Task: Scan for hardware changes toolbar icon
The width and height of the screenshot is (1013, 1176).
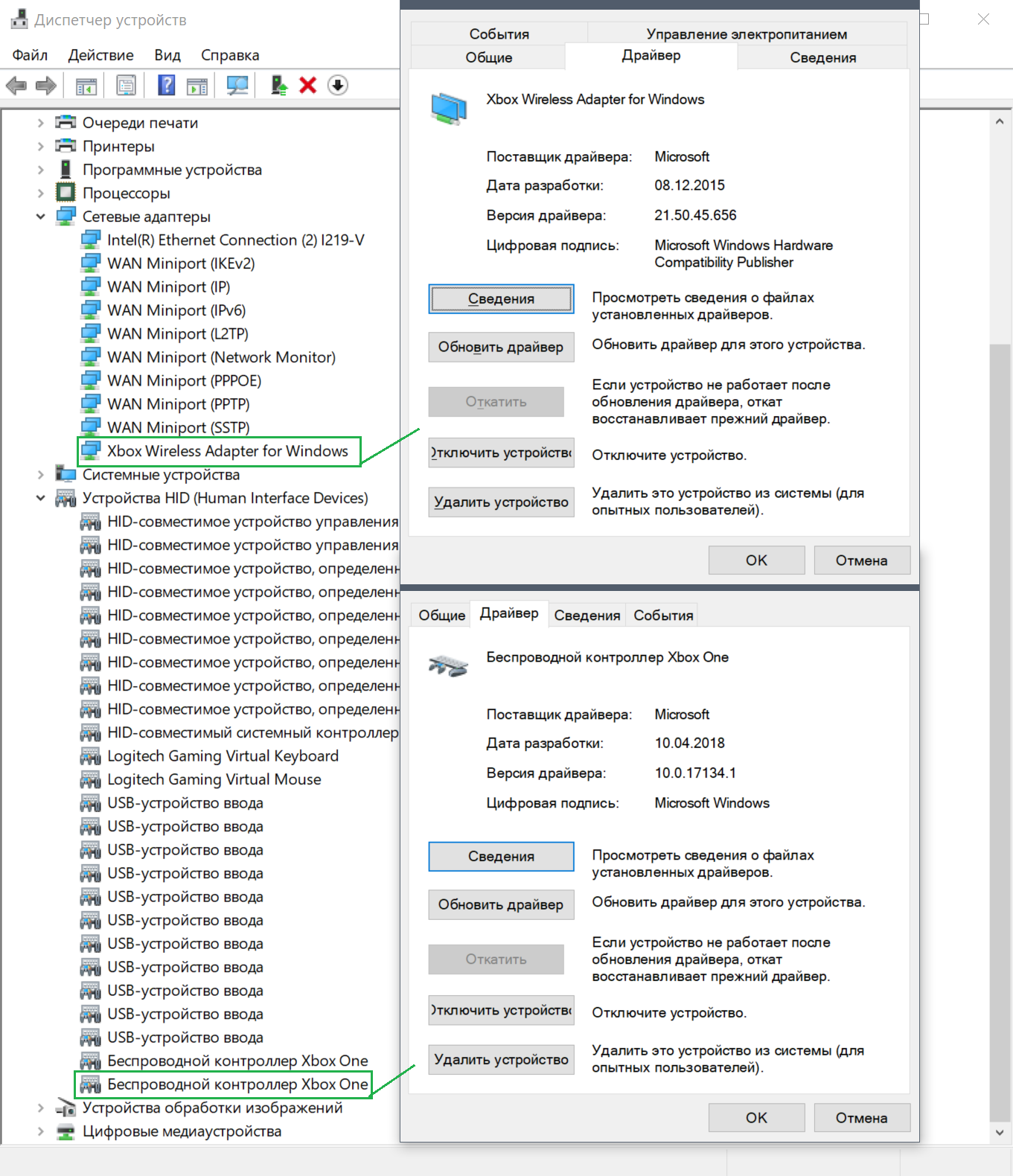Action: click(x=237, y=86)
